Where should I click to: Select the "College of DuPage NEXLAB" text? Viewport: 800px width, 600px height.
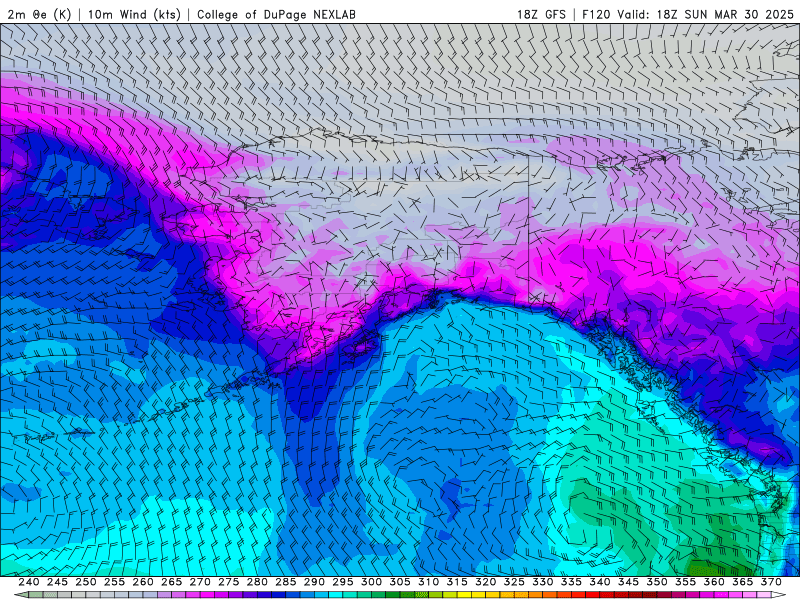[277, 14]
